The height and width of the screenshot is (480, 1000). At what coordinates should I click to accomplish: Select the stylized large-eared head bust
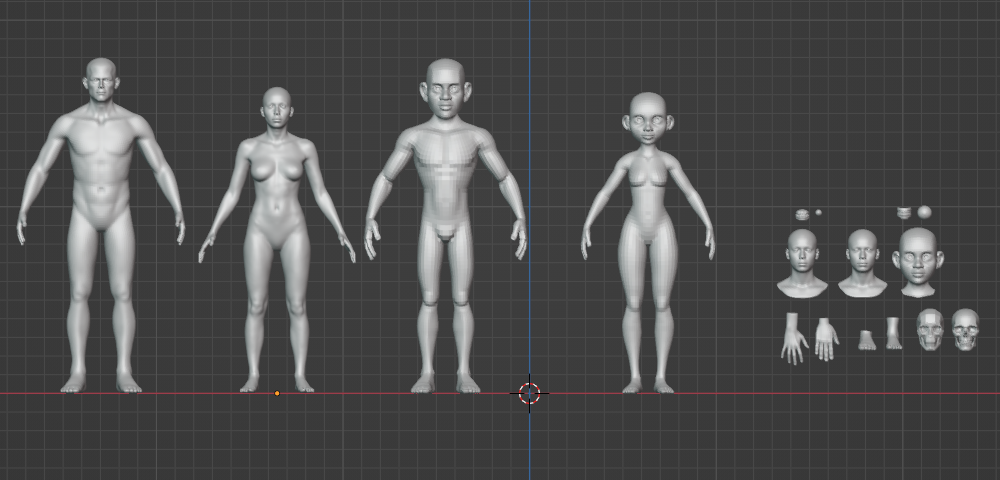(918, 262)
